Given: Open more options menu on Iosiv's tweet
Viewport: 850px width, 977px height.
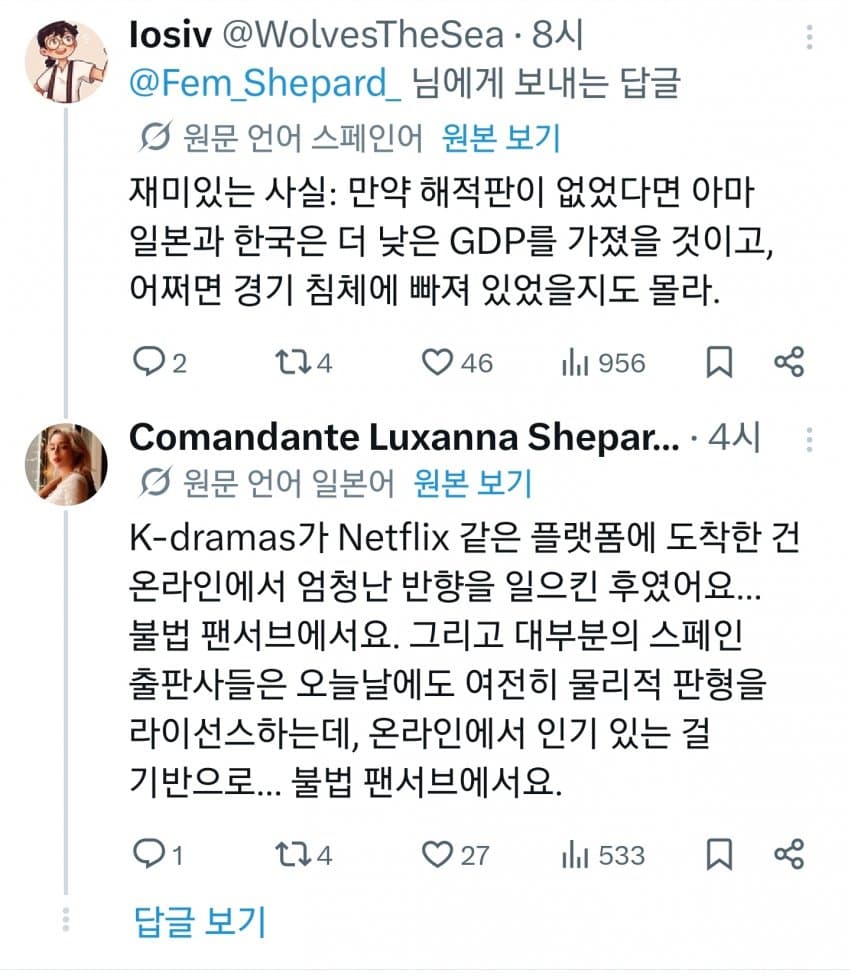Looking at the screenshot, I should 809,38.
